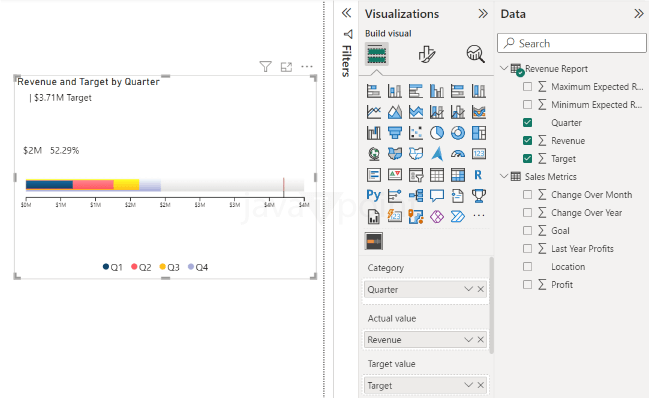
Task: Remove Revenue from Actual value well
Action: (481, 339)
